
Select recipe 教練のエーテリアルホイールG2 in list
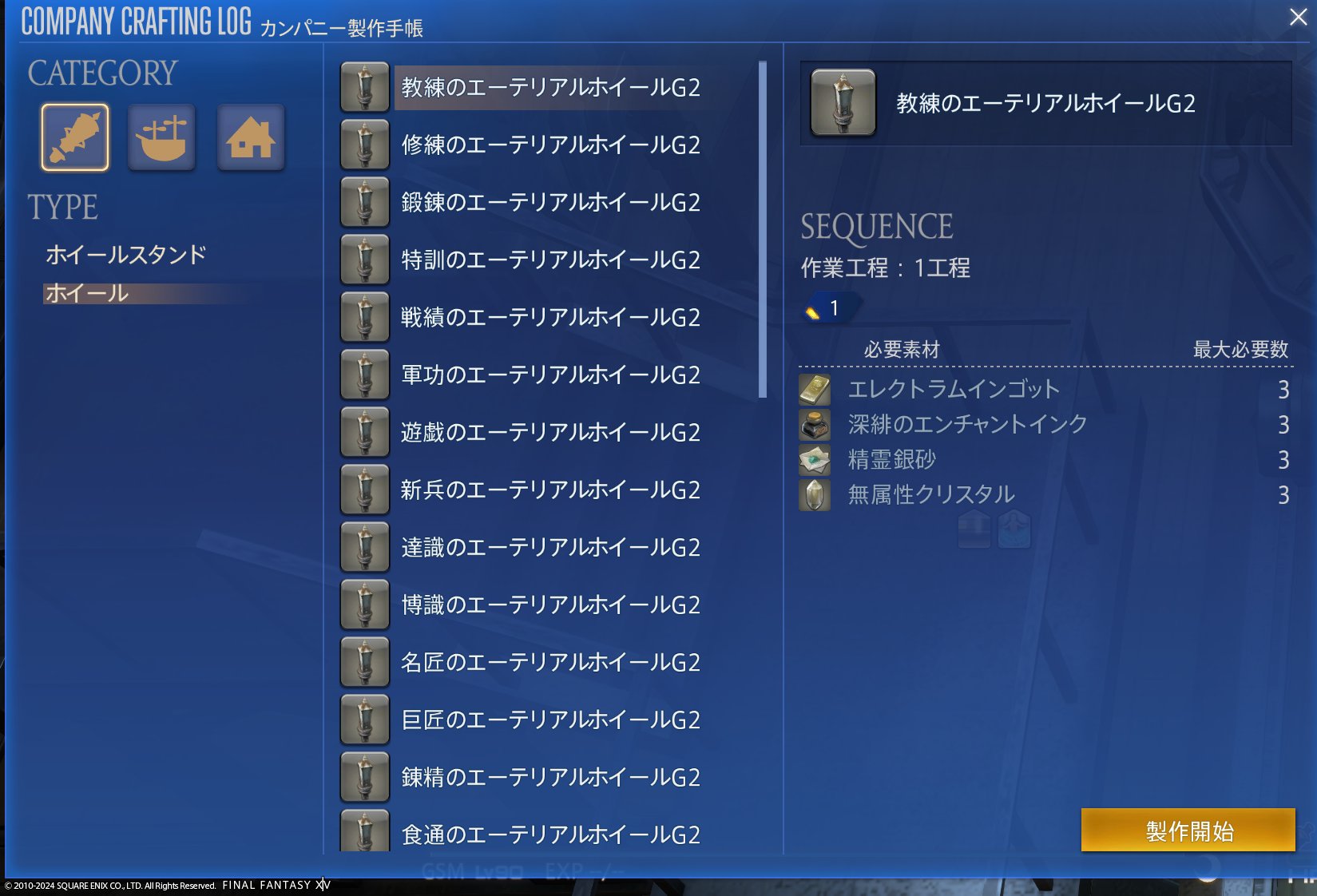click(x=551, y=87)
